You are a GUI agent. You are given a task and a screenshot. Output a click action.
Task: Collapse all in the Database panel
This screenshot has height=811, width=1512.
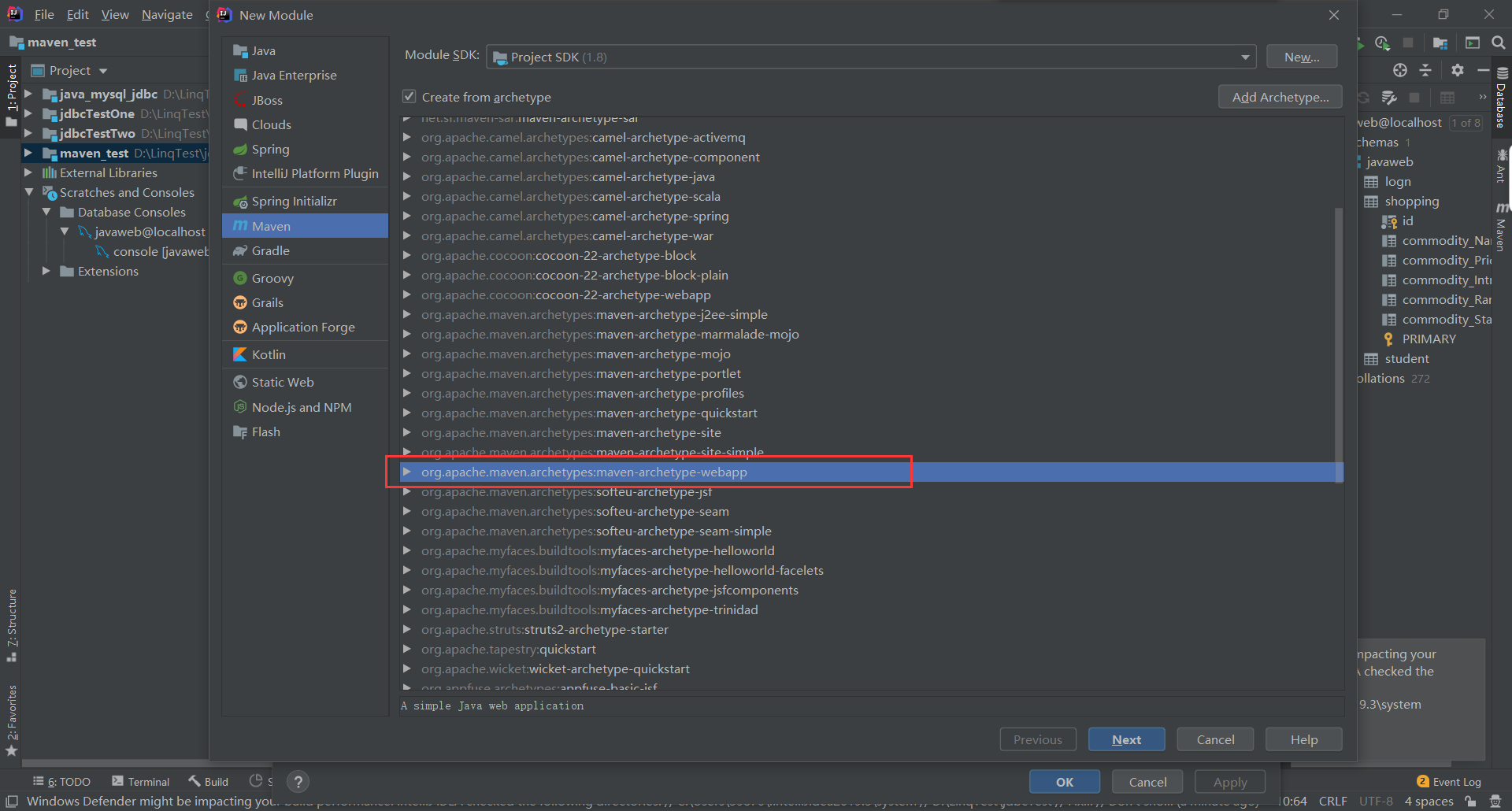click(1425, 70)
